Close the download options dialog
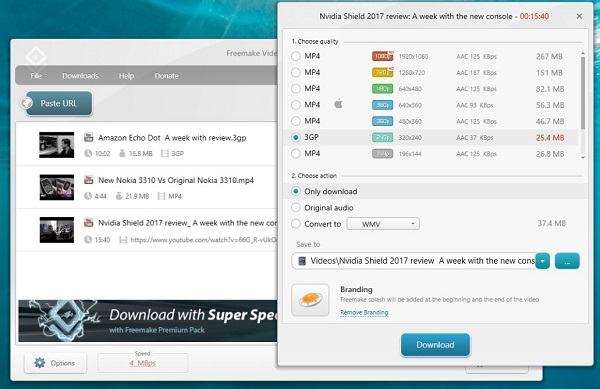Screen dimensions: 600x389 (579, 16)
